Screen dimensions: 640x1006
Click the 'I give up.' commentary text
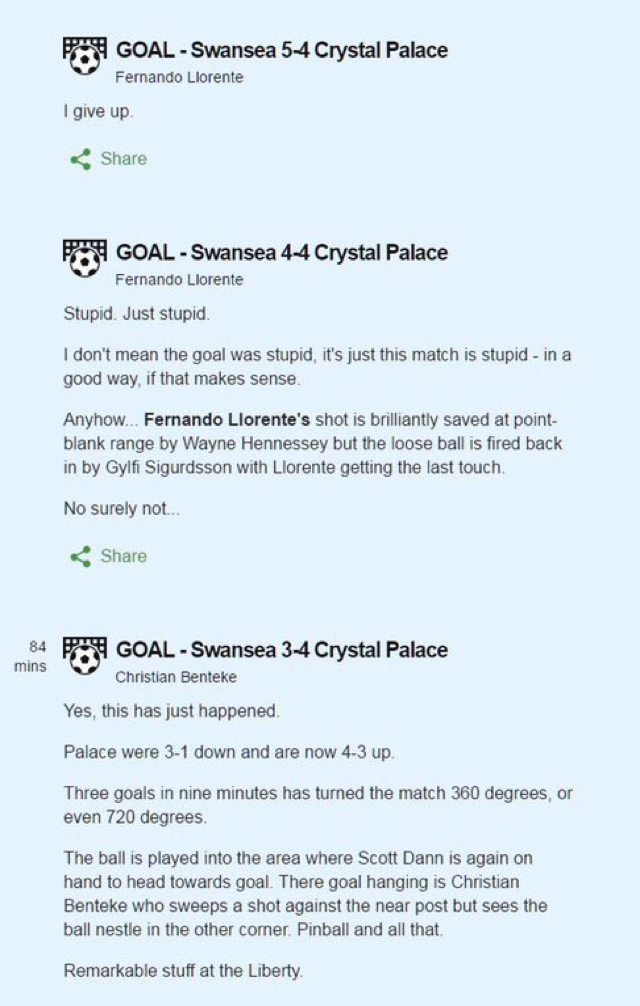click(x=98, y=112)
